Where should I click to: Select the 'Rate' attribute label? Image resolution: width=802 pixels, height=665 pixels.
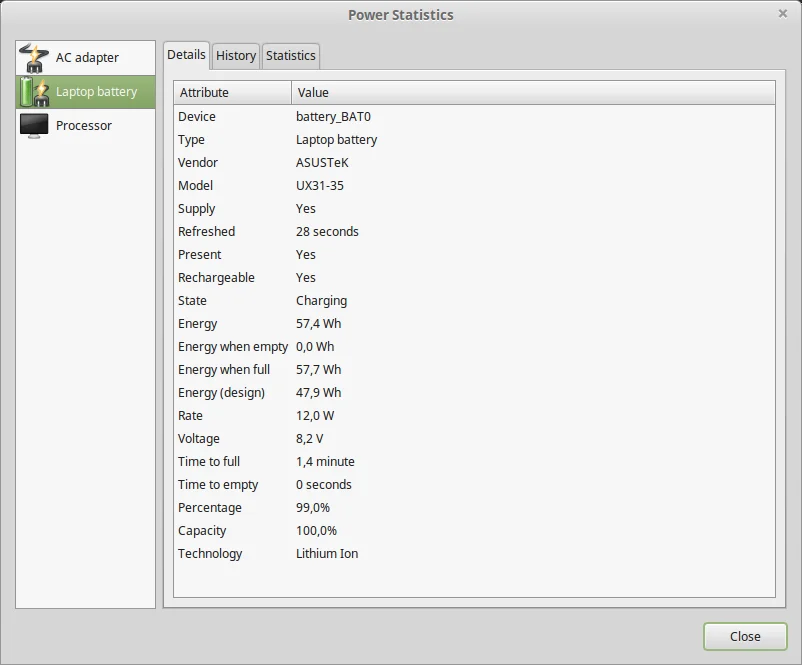pyautogui.click(x=190, y=416)
